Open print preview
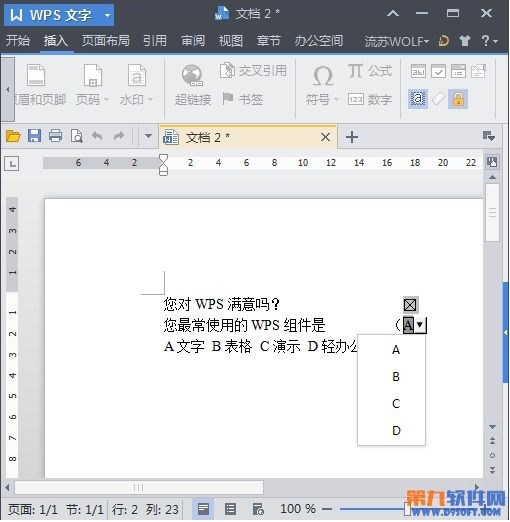Screen dimensions: 510x522 tap(76, 136)
